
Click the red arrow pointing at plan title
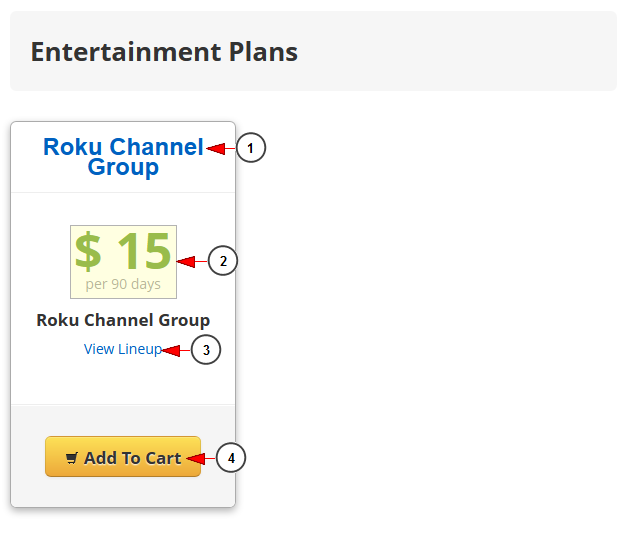(x=221, y=148)
